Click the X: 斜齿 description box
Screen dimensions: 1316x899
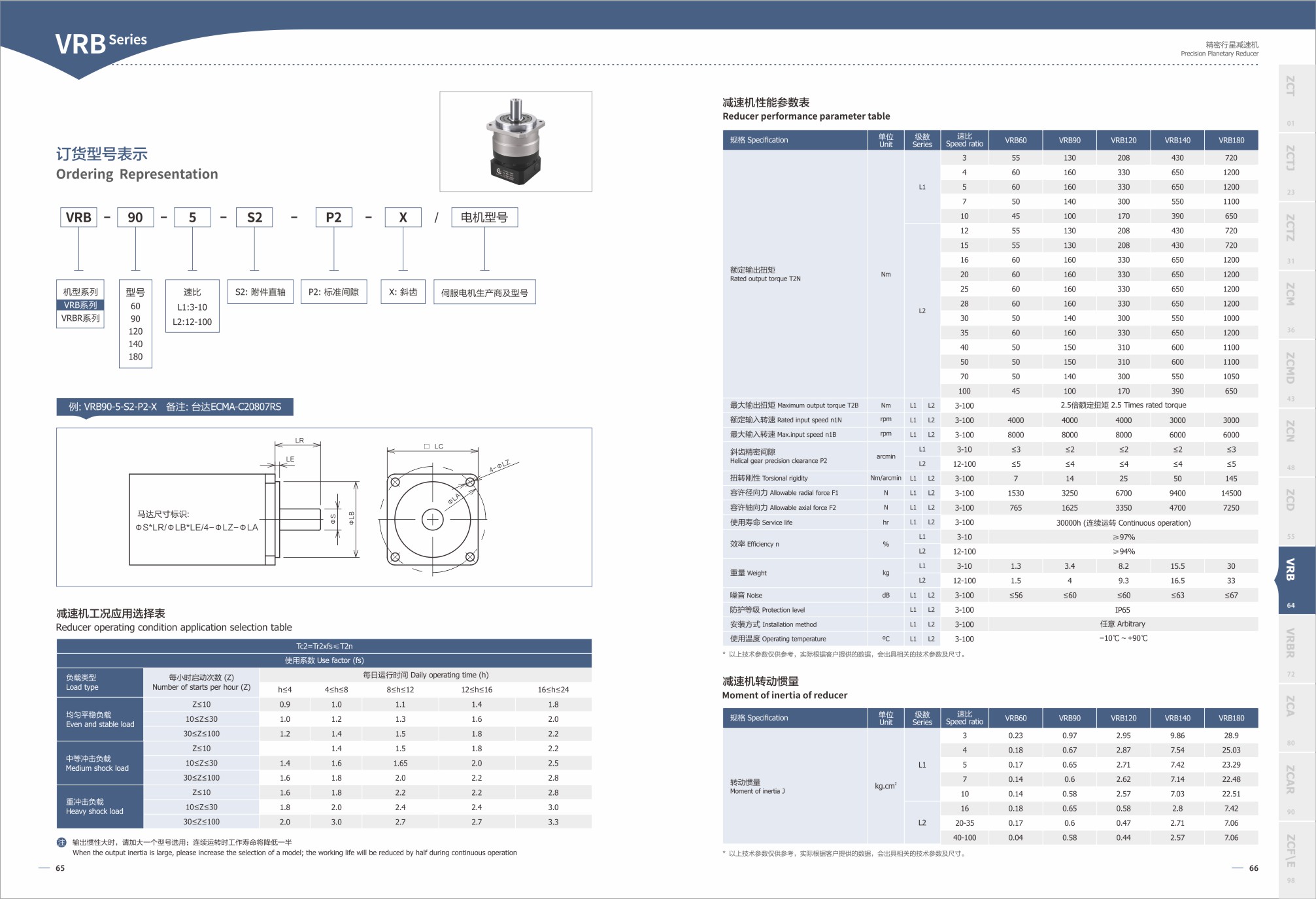tap(403, 292)
